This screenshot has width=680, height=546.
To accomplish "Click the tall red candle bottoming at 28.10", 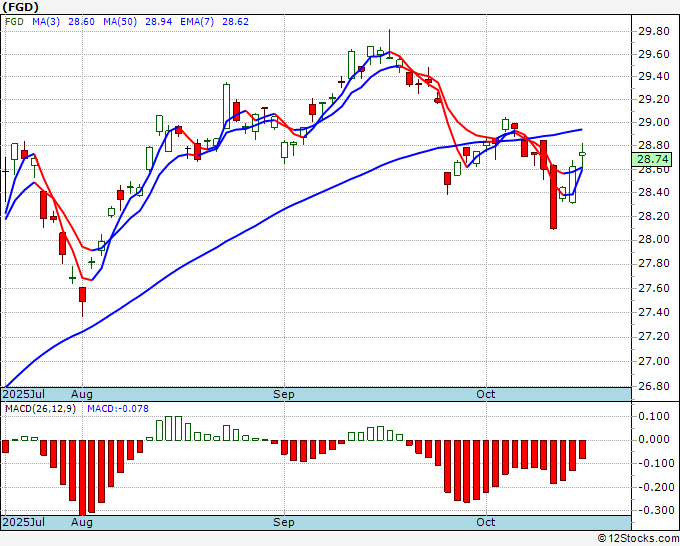I will click(x=553, y=196).
